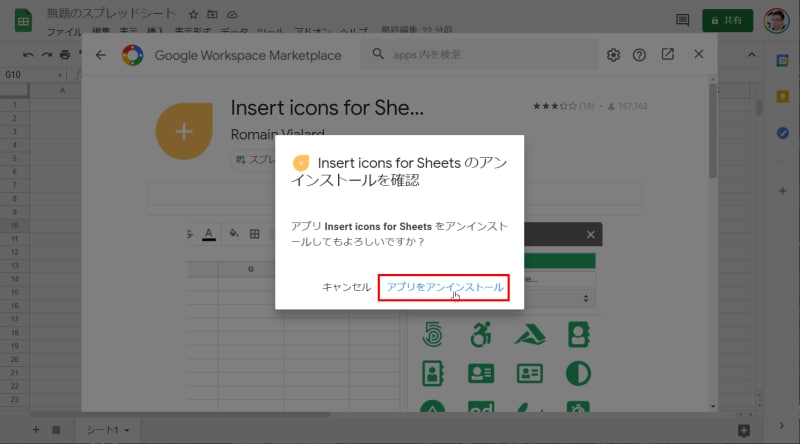Confirm with アプリをアンインストール button
This screenshot has height=444, width=800.
pyautogui.click(x=444, y=287)
